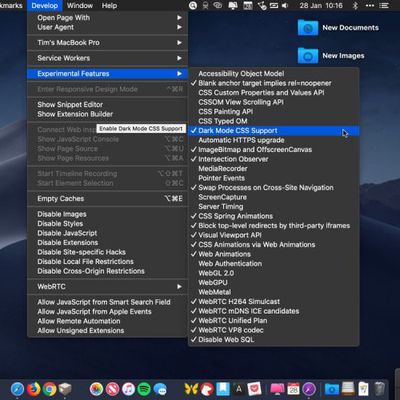Open Safari from the dock
Image resolution: width=400 pixels, height=400 pixels.
click(x=17, y=389)
